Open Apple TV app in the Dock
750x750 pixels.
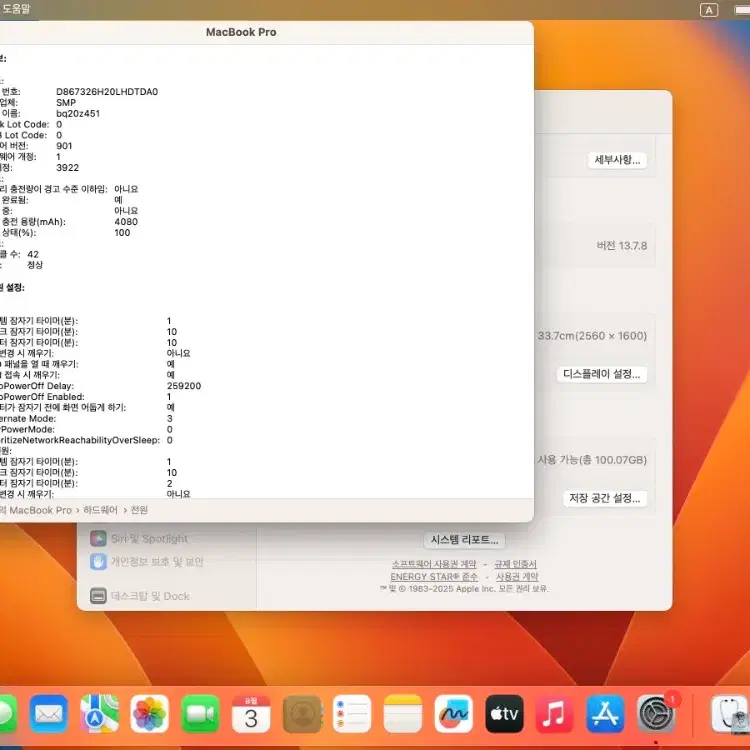pos(504,714)
